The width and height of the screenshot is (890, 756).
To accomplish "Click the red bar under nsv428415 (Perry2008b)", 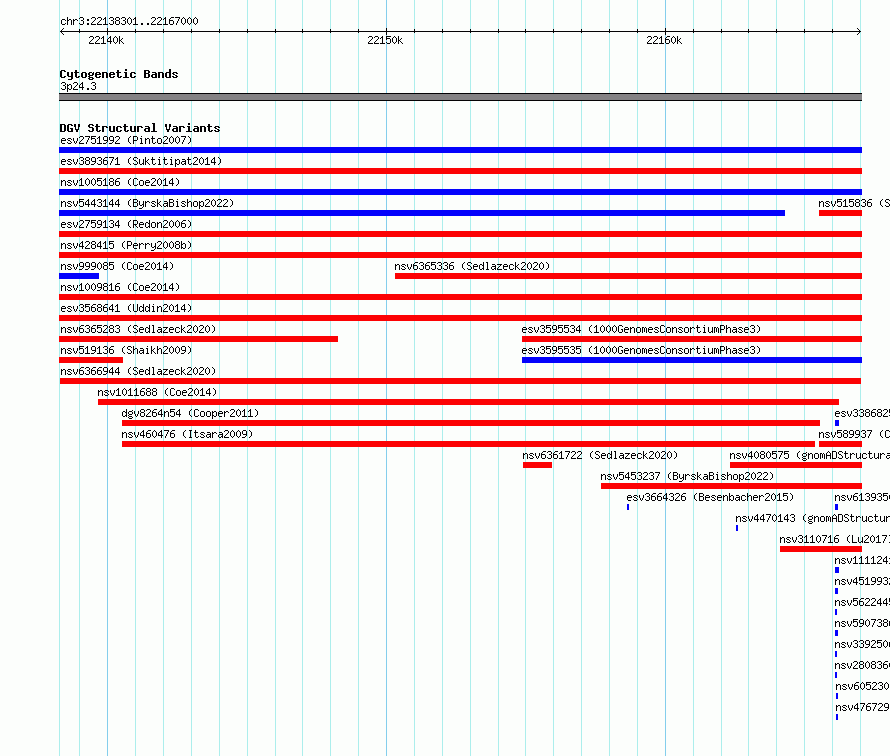I will pyautogui.click(x=460, y=255).
